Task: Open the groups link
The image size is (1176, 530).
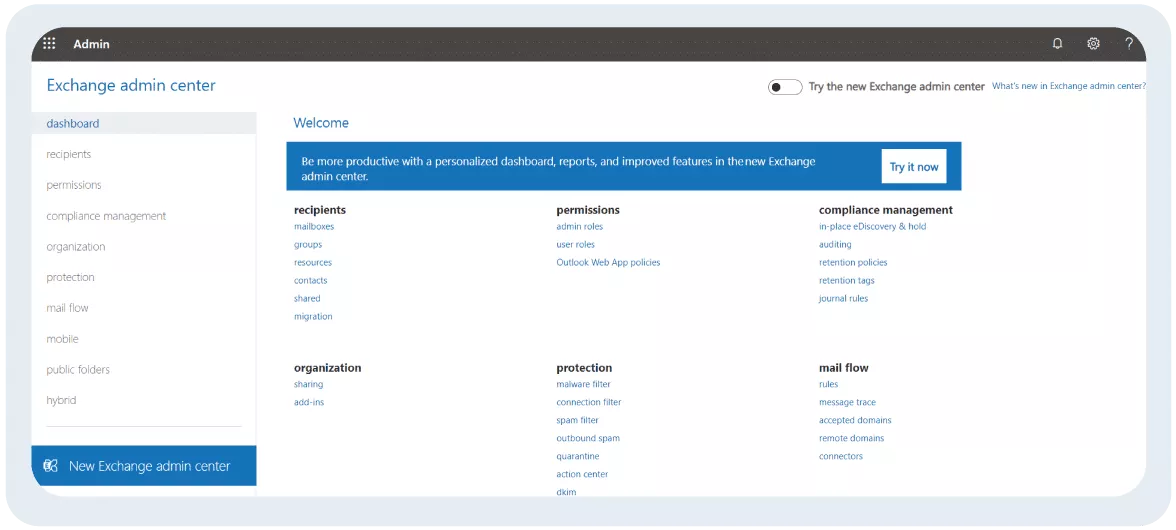Action: tap(308, 244)
